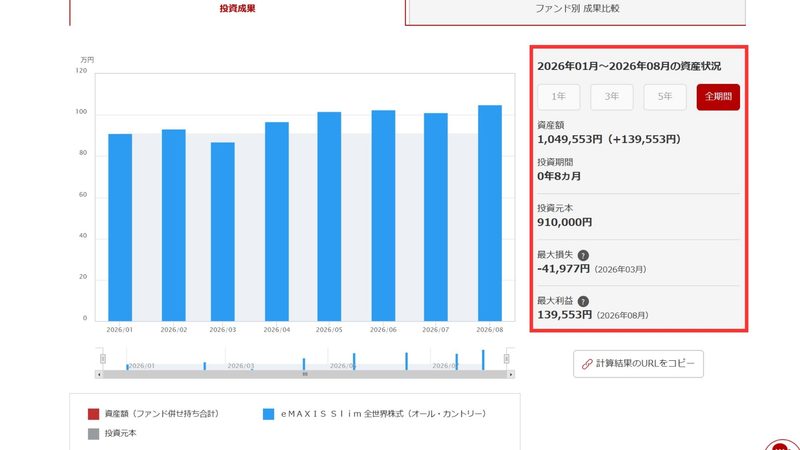
Task: Switch to ファンド別 成果比較 tab
Action: click(x=577, y=9)
